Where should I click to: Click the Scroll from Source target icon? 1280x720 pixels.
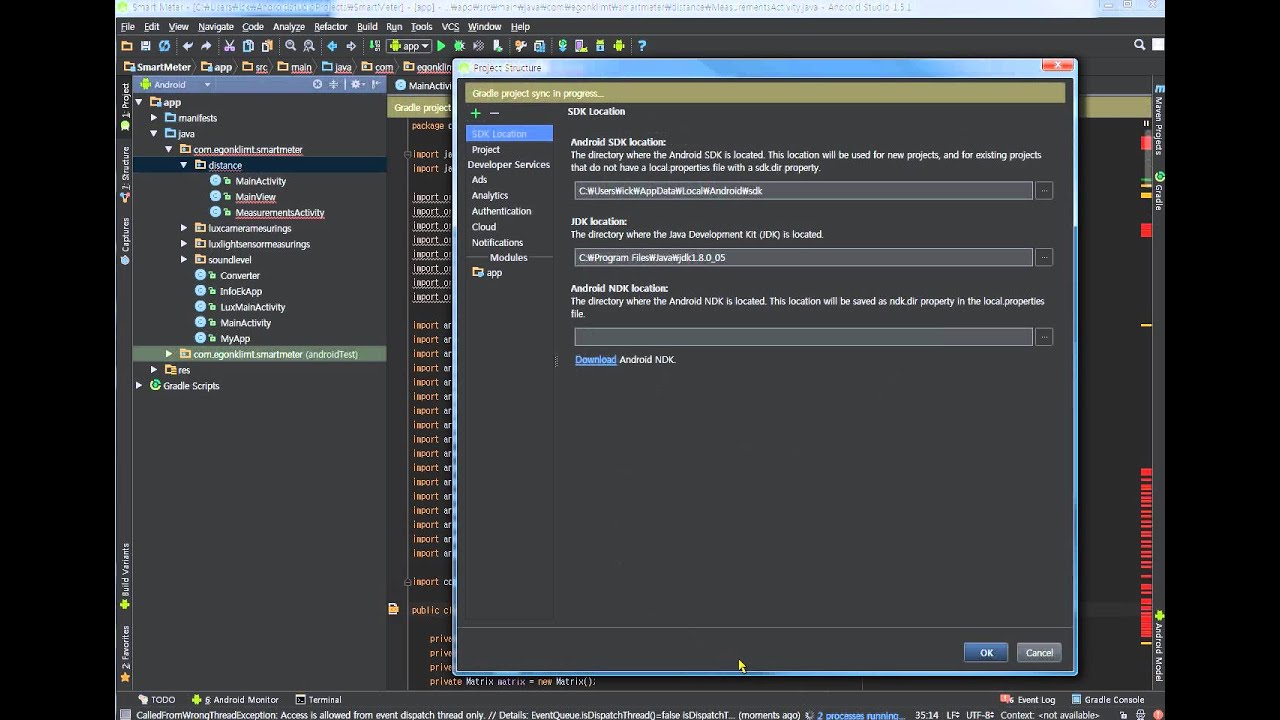coord(318,84)
